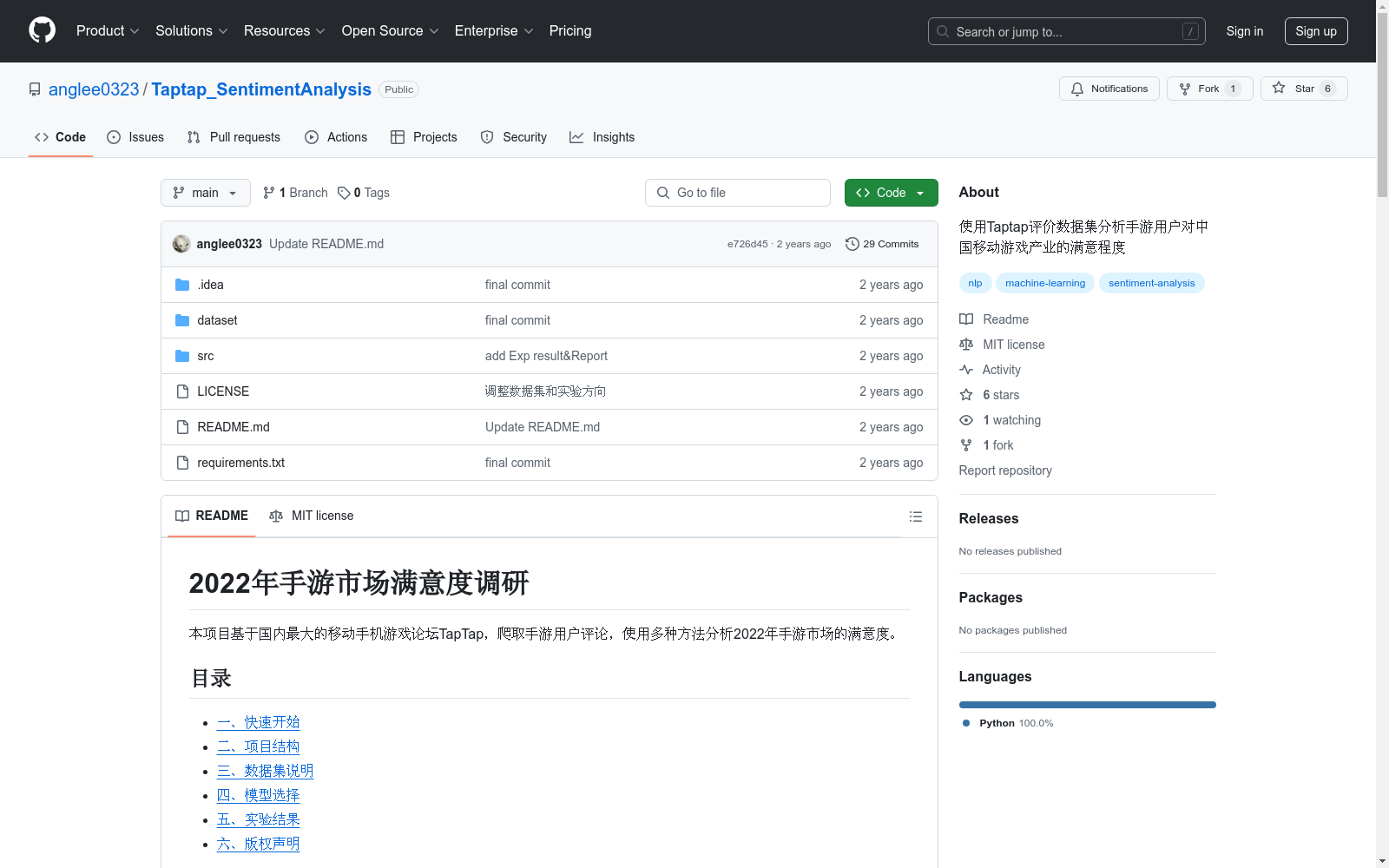Click the bell icon in Notifications
The image size is (1389, 868).
click(1077, 89)
